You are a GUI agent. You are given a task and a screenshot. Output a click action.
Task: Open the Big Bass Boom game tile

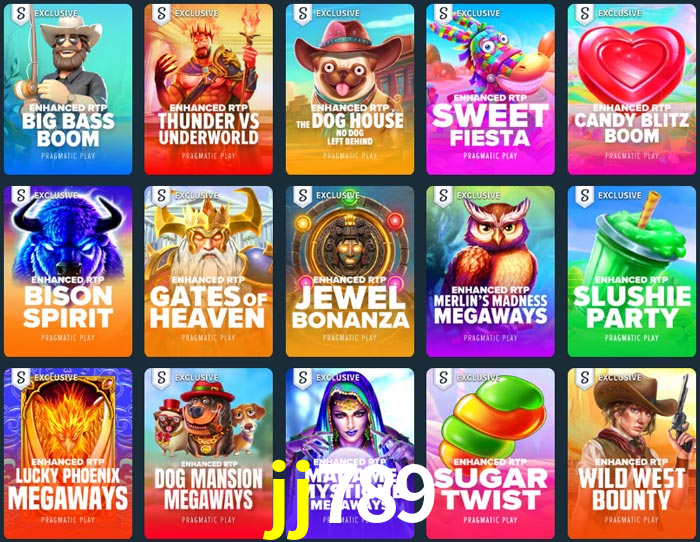pos(68,89)
